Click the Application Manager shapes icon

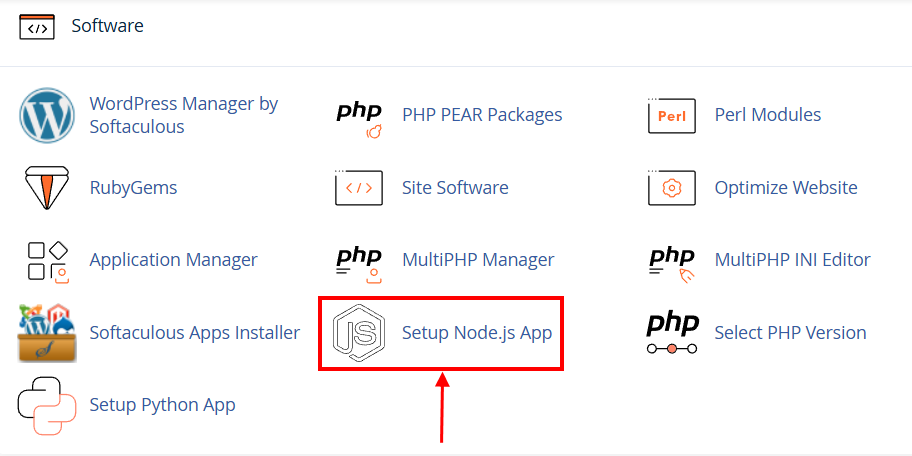click(x=48, y=261)
